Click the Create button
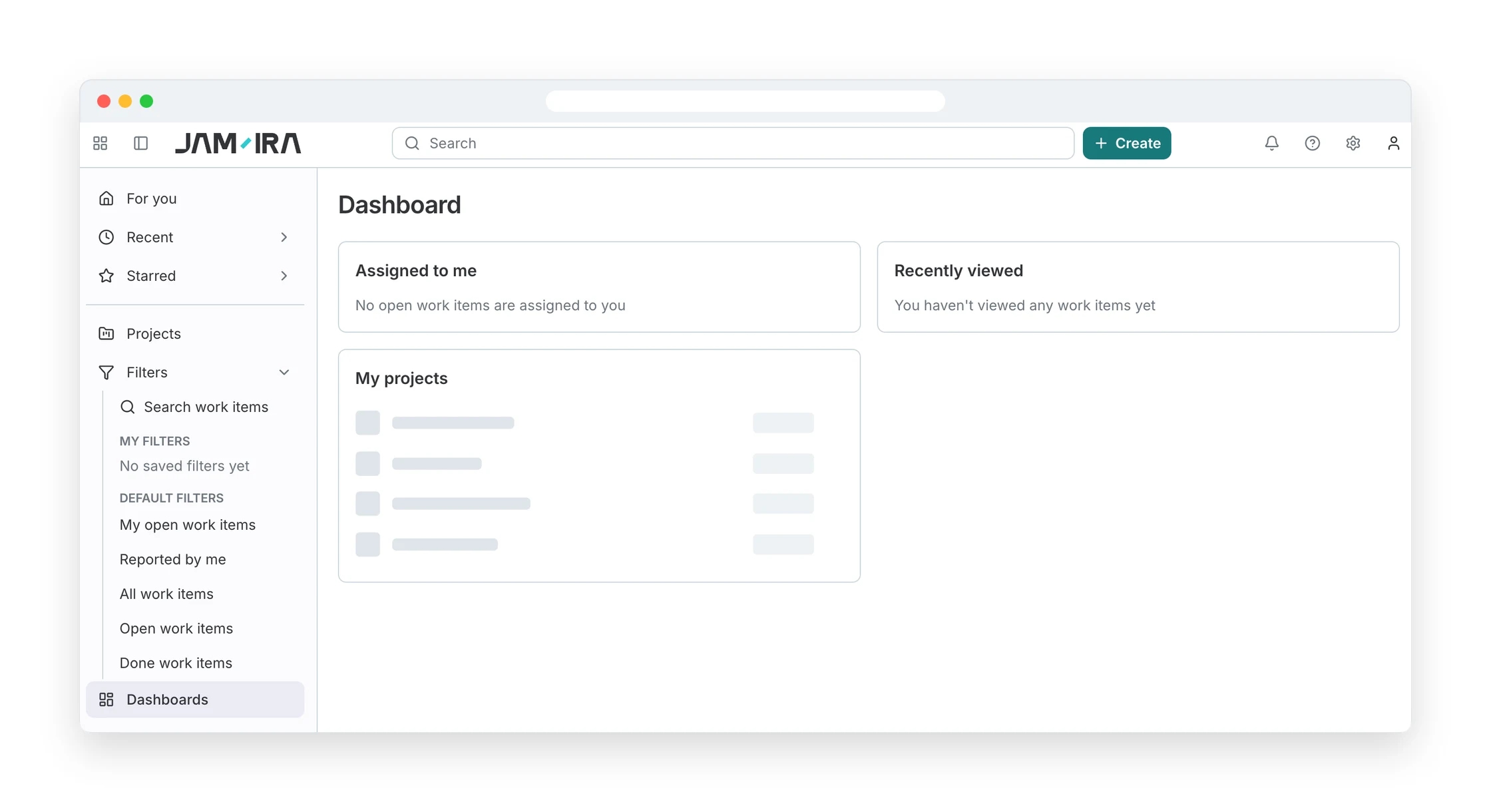Image resolution: width=1491 pixels, height=812 pixels. (1126, 143)
